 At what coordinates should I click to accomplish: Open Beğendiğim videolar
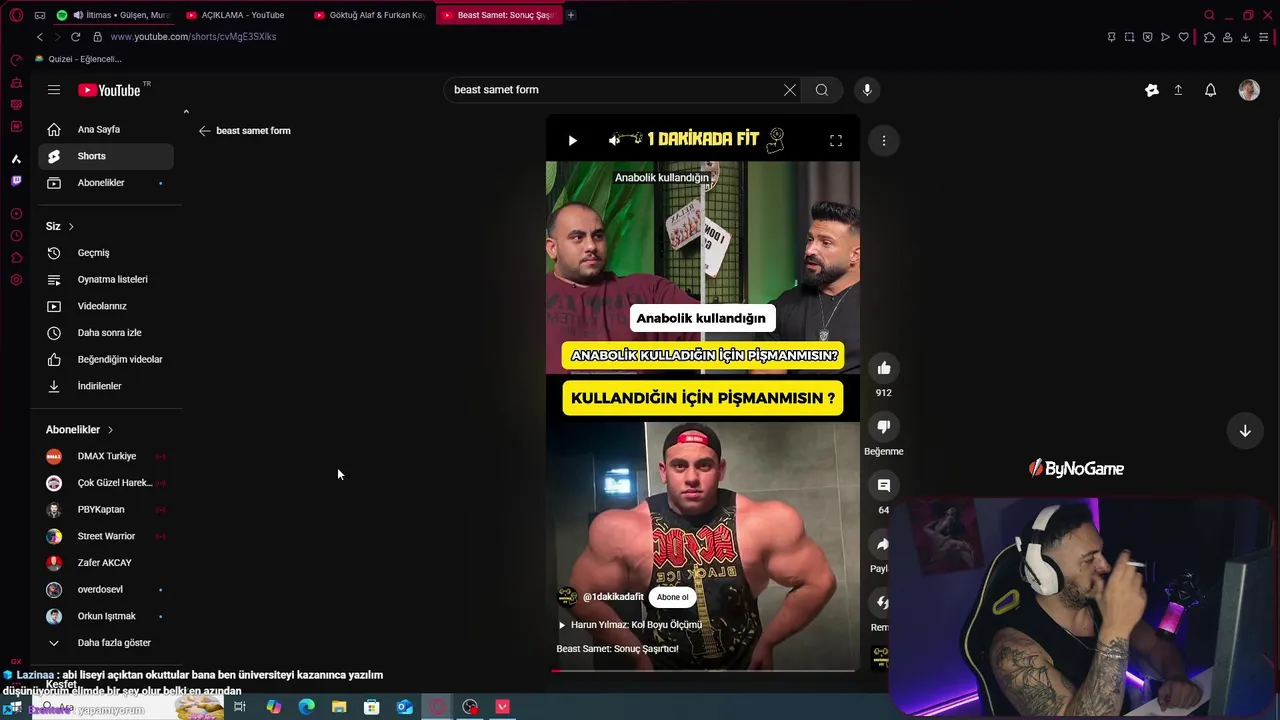tap(106, 360)
